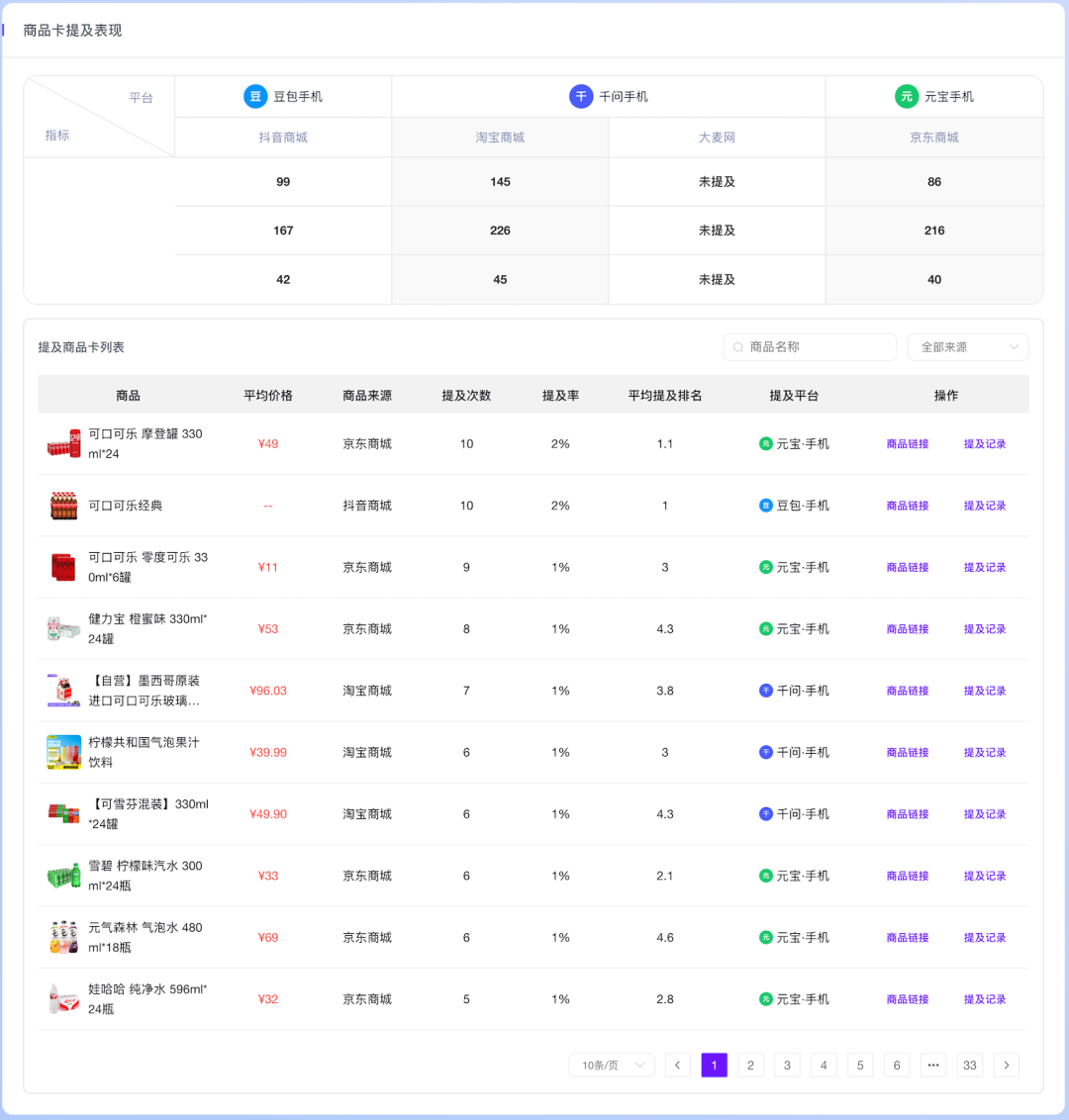This screenshot has height=1120, width=1069.
Task: Go to next page with right arrow
Action: [x=1006, y=1065]
